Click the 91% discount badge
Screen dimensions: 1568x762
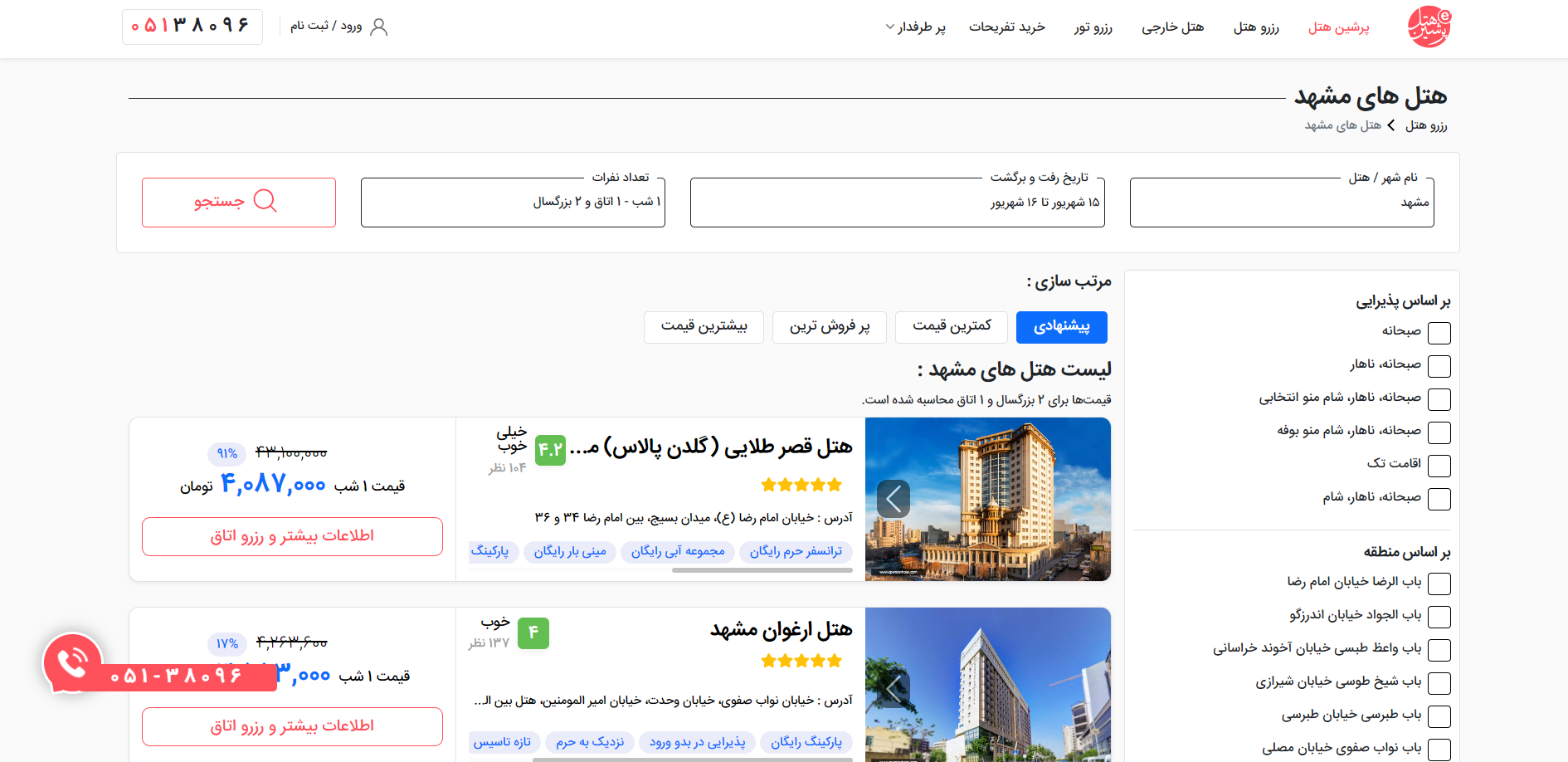coord(226,453)
